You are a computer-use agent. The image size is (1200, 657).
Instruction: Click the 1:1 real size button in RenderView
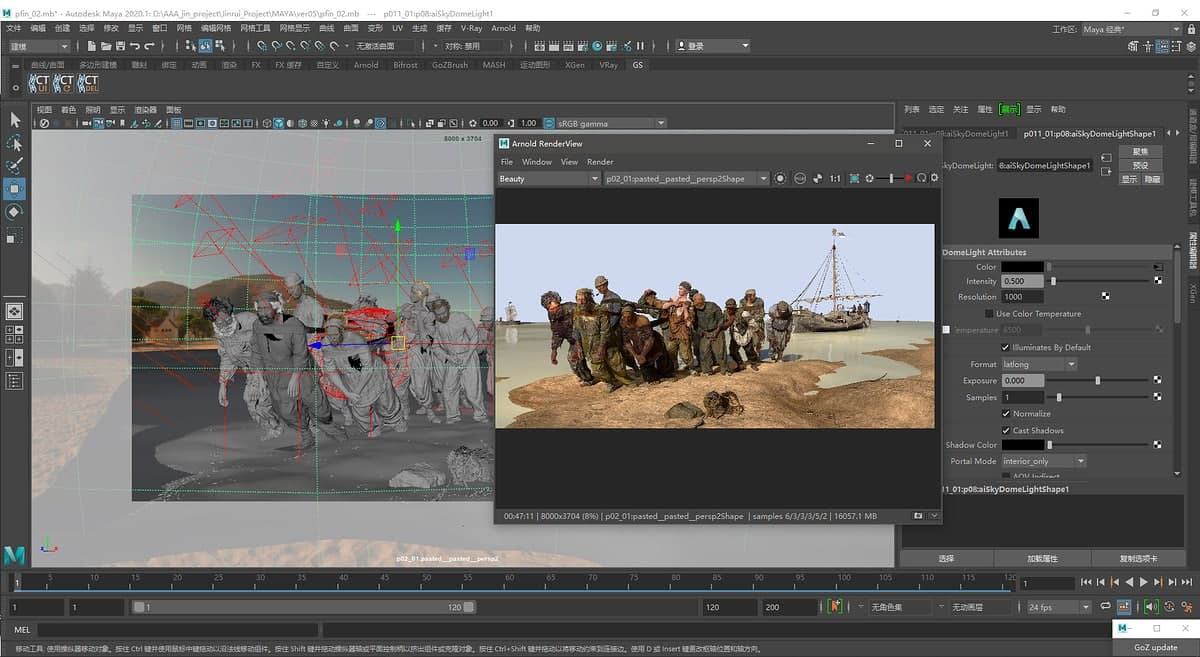tap(835, 178)
